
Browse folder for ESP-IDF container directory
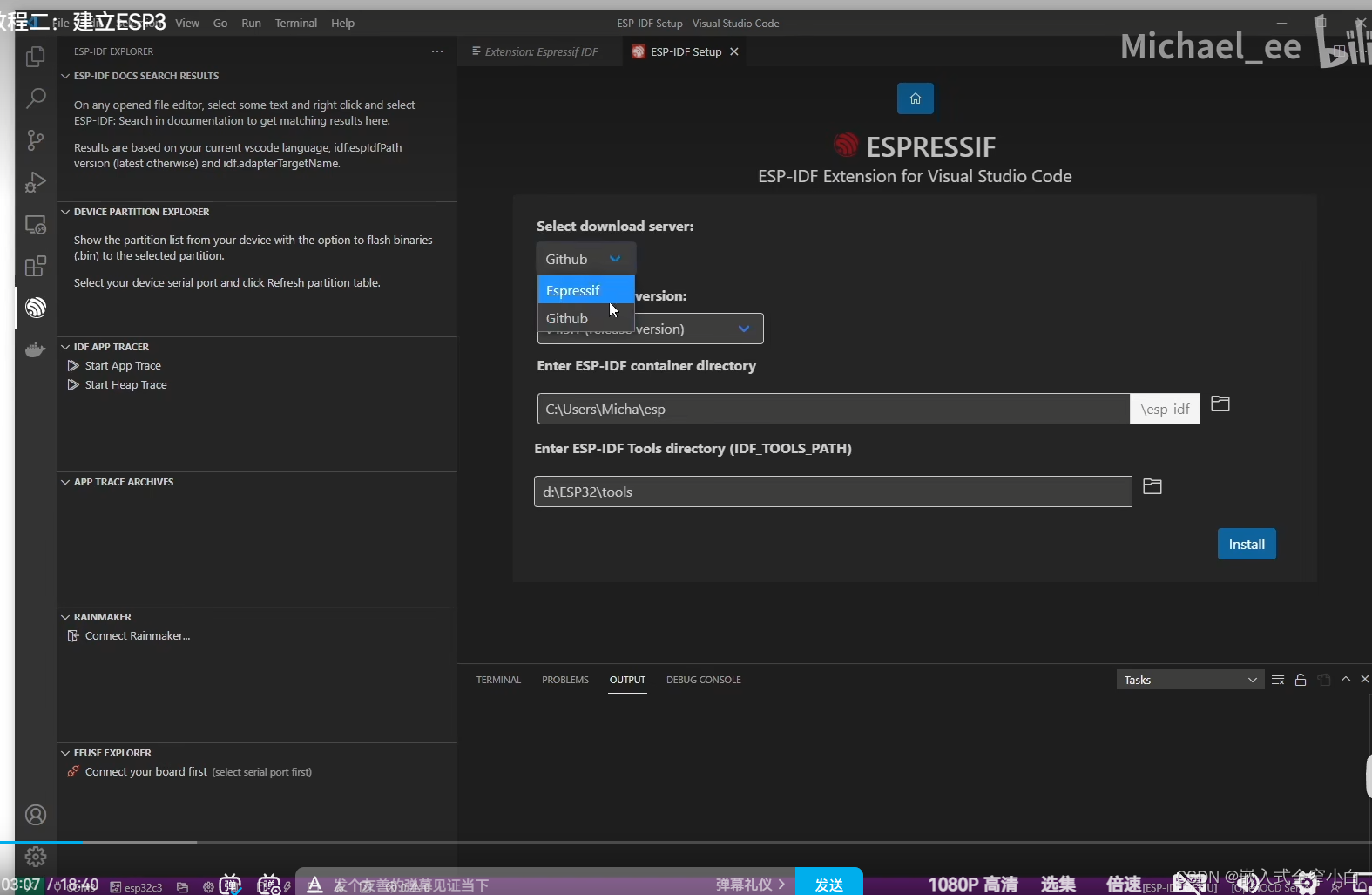pyautogui.click(x=1220, y=403)
